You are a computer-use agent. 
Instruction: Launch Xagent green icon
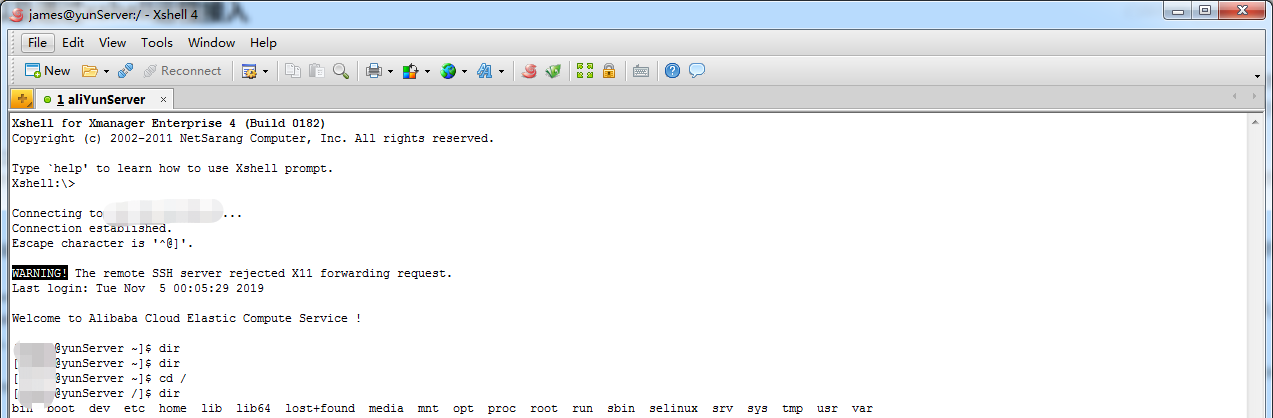[x=553, y=71]
